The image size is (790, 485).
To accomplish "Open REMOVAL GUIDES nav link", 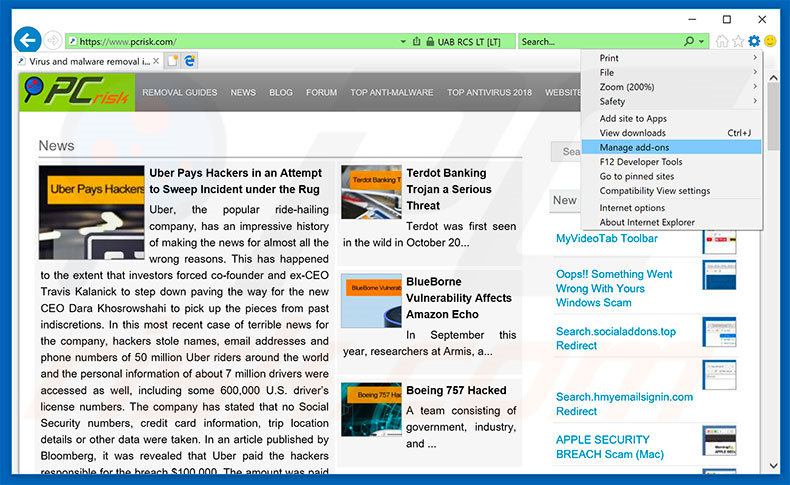I will coord(179,93).
